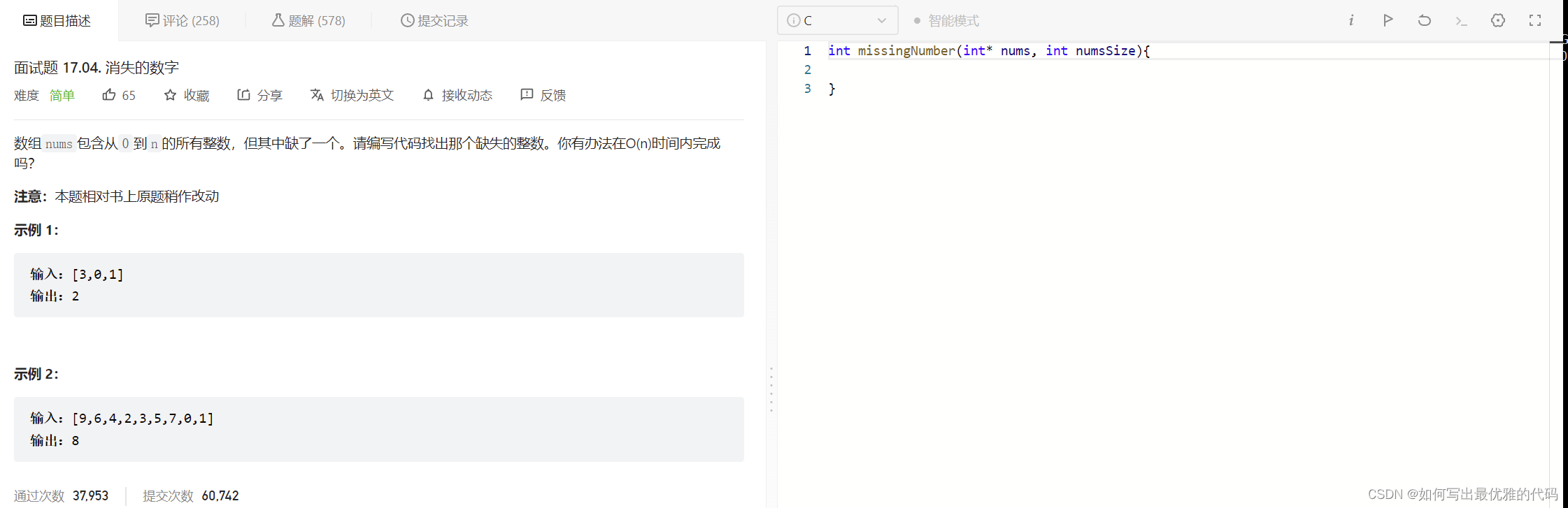Click the editor info 'i' icon
This screenshot has height=508, width=1568.
coord(1351,21)
